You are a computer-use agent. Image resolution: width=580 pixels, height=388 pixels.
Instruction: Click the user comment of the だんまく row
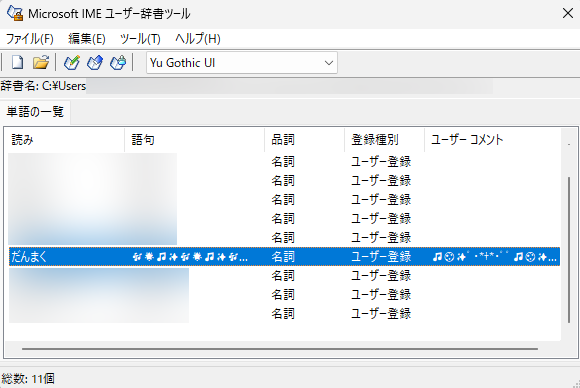[495, 256]
